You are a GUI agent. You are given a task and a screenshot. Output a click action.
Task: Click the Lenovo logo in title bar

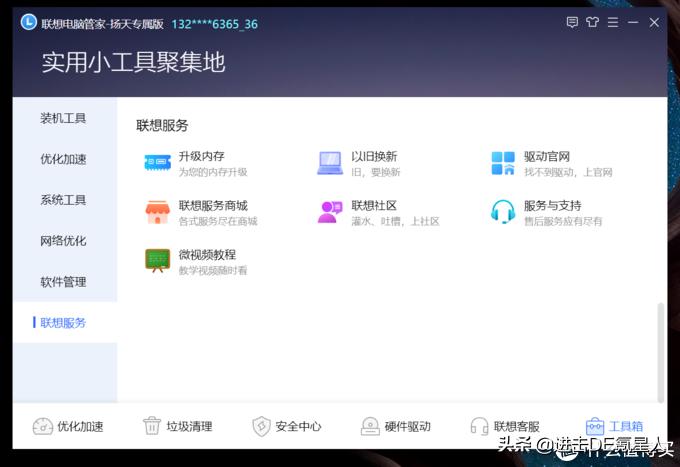click(x=29, y=22)
